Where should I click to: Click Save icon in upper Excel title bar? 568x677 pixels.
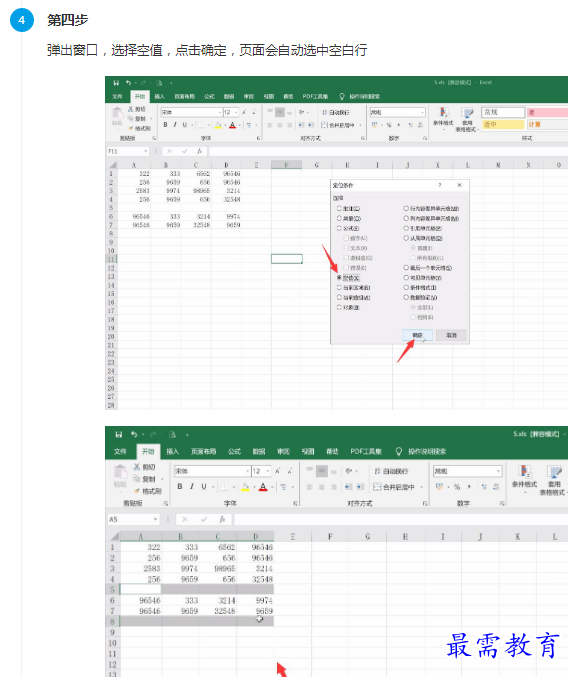tap(116, 82)
